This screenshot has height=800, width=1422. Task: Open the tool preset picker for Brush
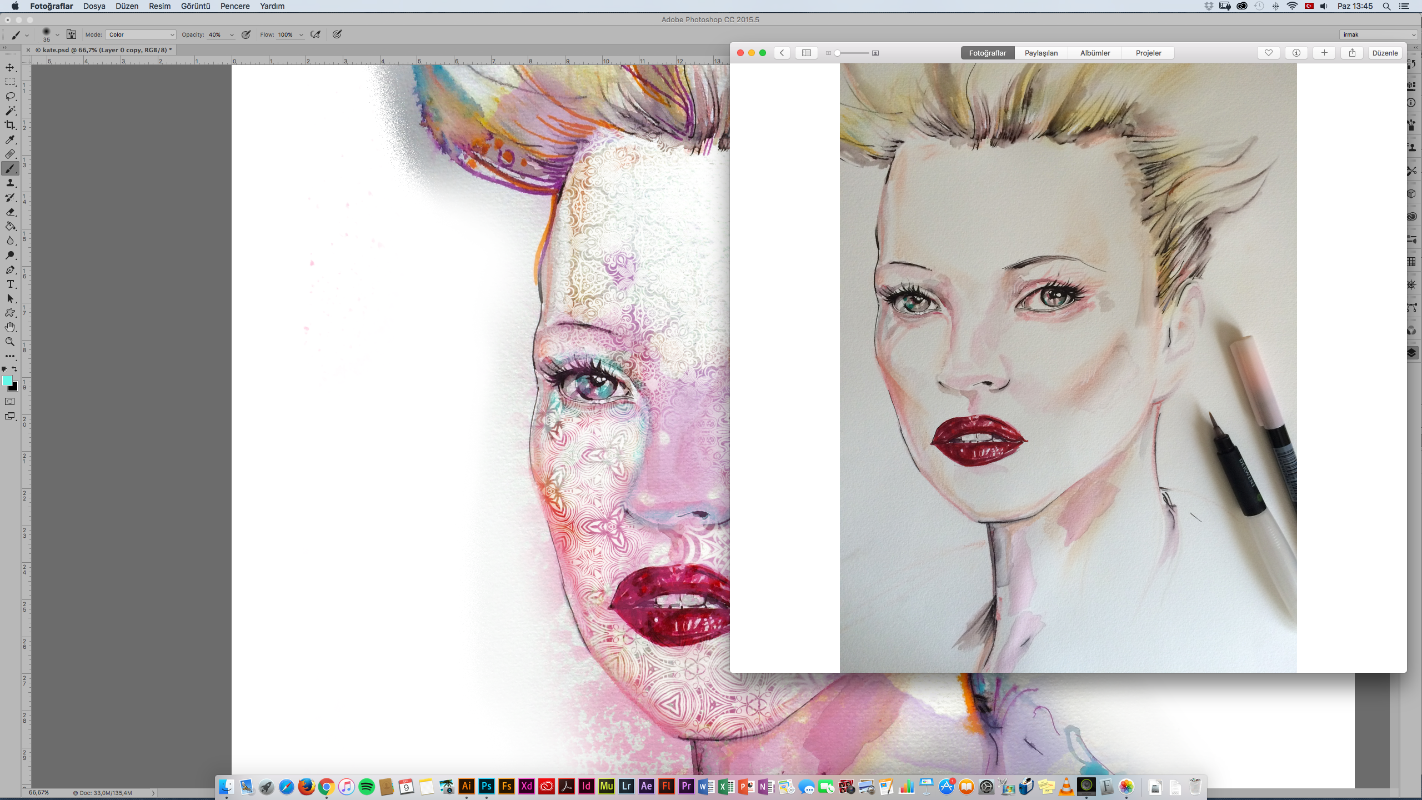(20, 35)
